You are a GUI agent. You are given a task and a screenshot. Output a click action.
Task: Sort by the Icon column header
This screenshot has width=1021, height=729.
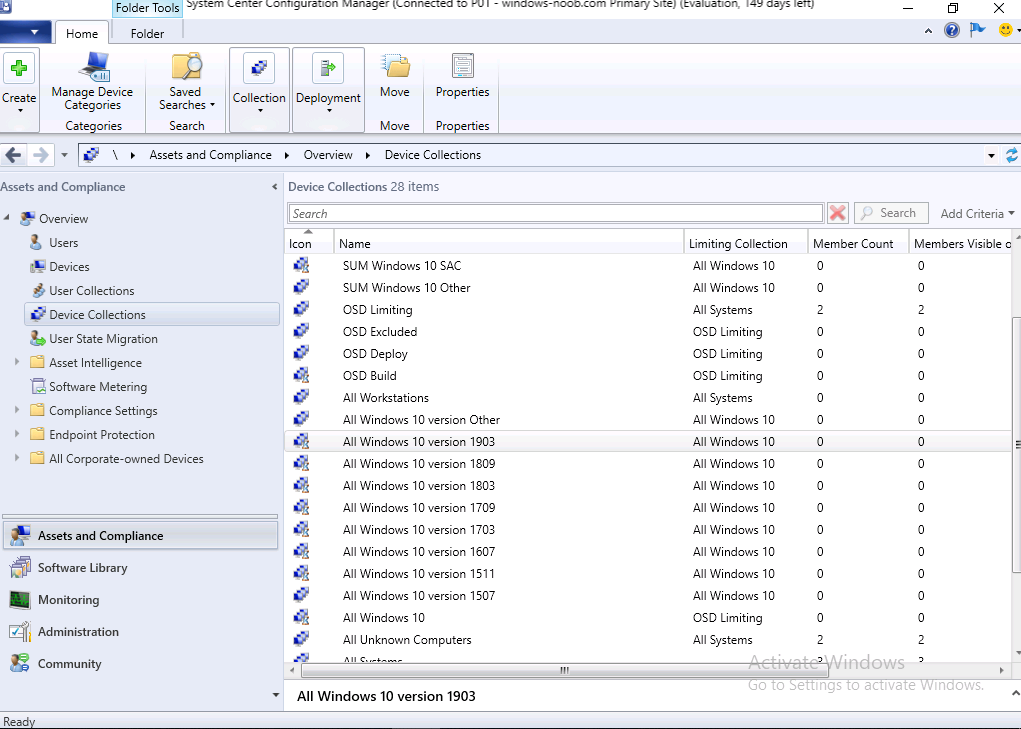point(309,243)
